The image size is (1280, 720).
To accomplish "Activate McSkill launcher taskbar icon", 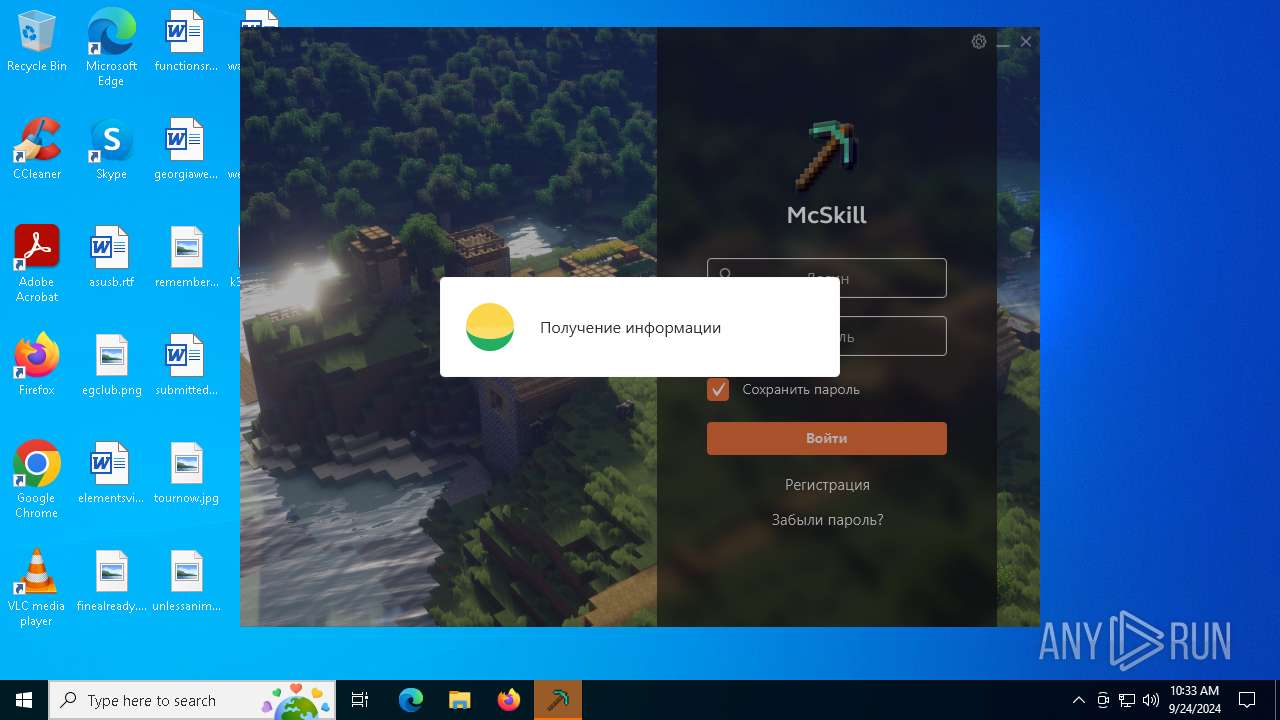I will click(557, 700).
